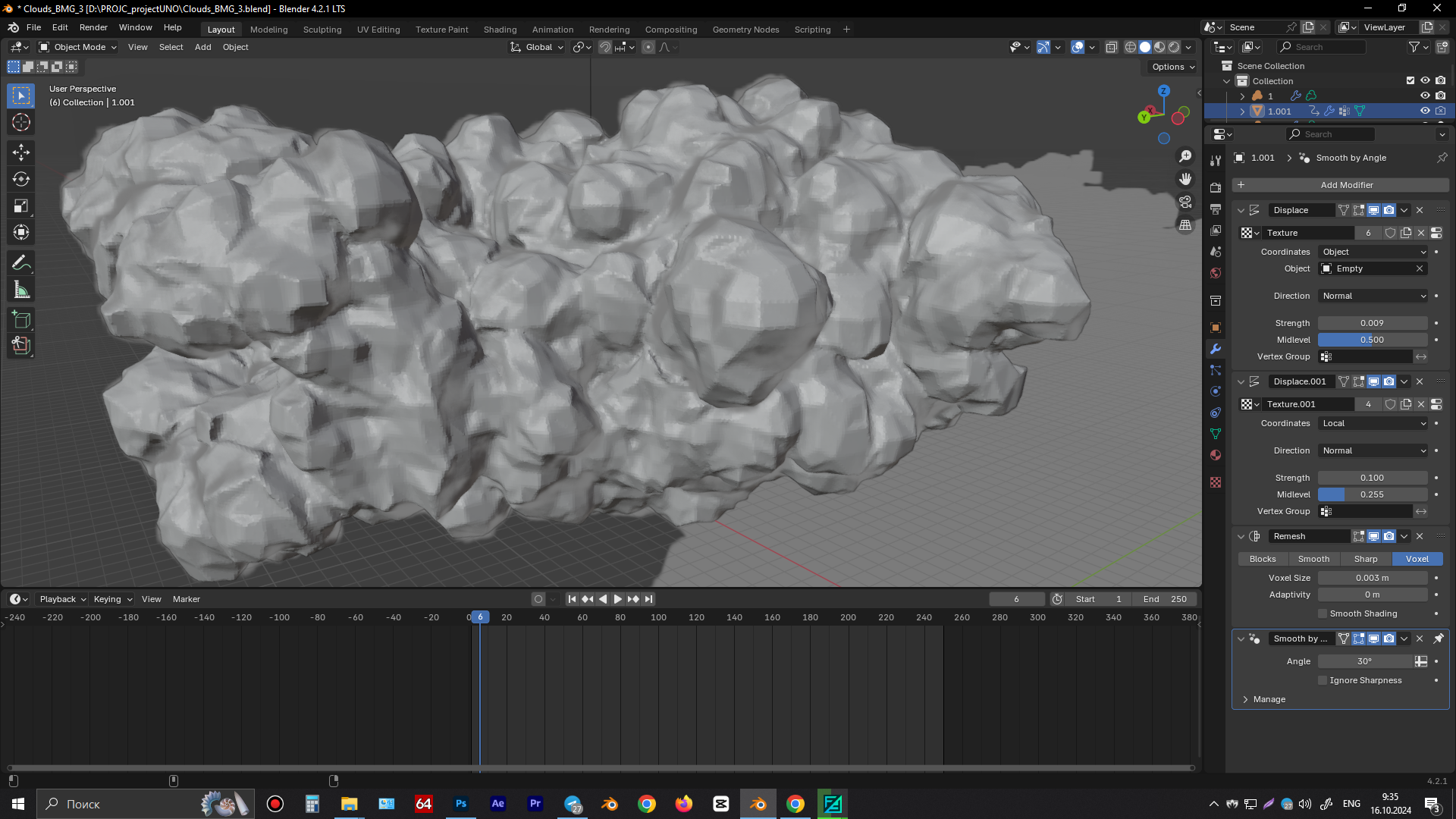Jump to timeline end frame
This screenshot has height=819, width=1456.
pos(648,599)
